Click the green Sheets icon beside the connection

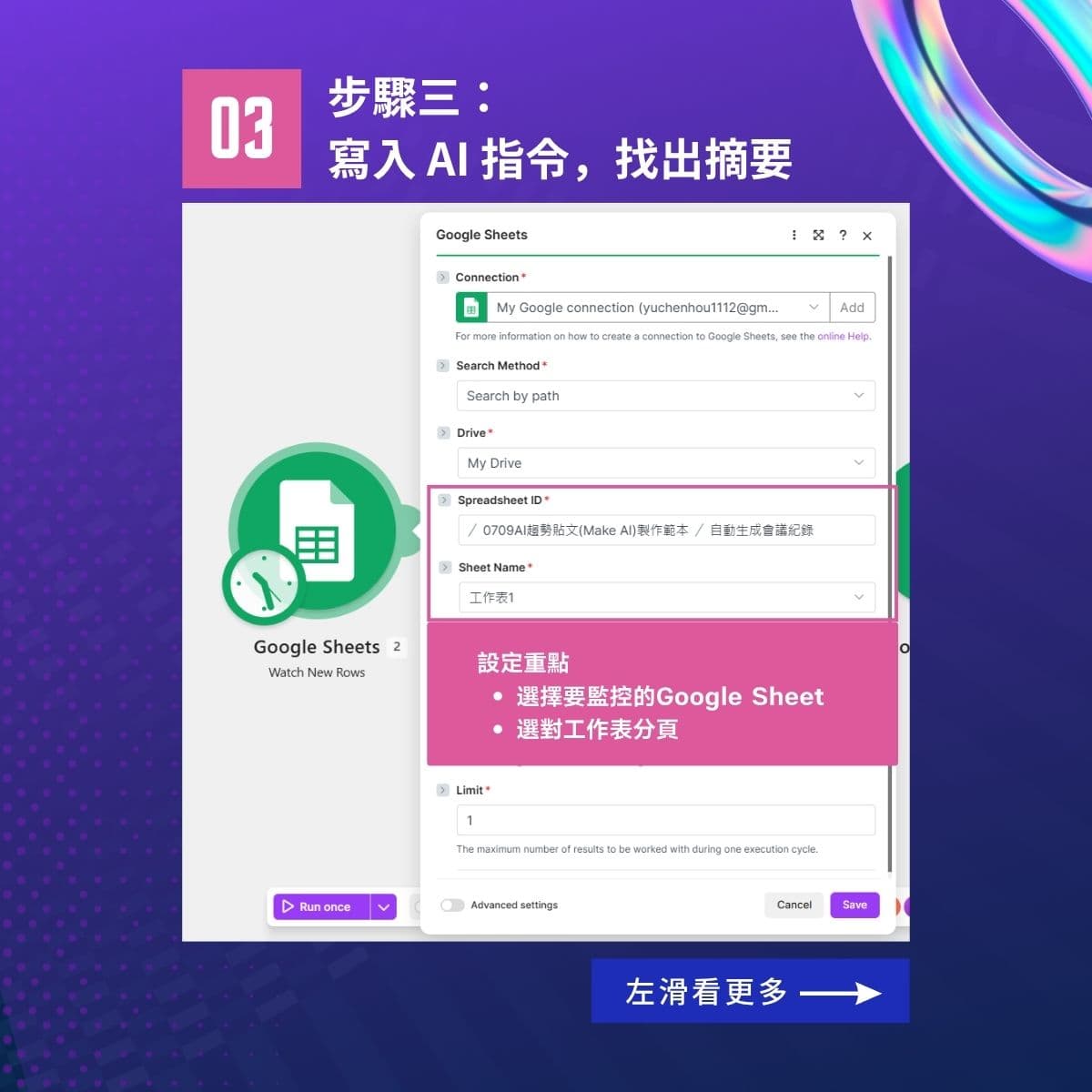click(x=471, y=308)
